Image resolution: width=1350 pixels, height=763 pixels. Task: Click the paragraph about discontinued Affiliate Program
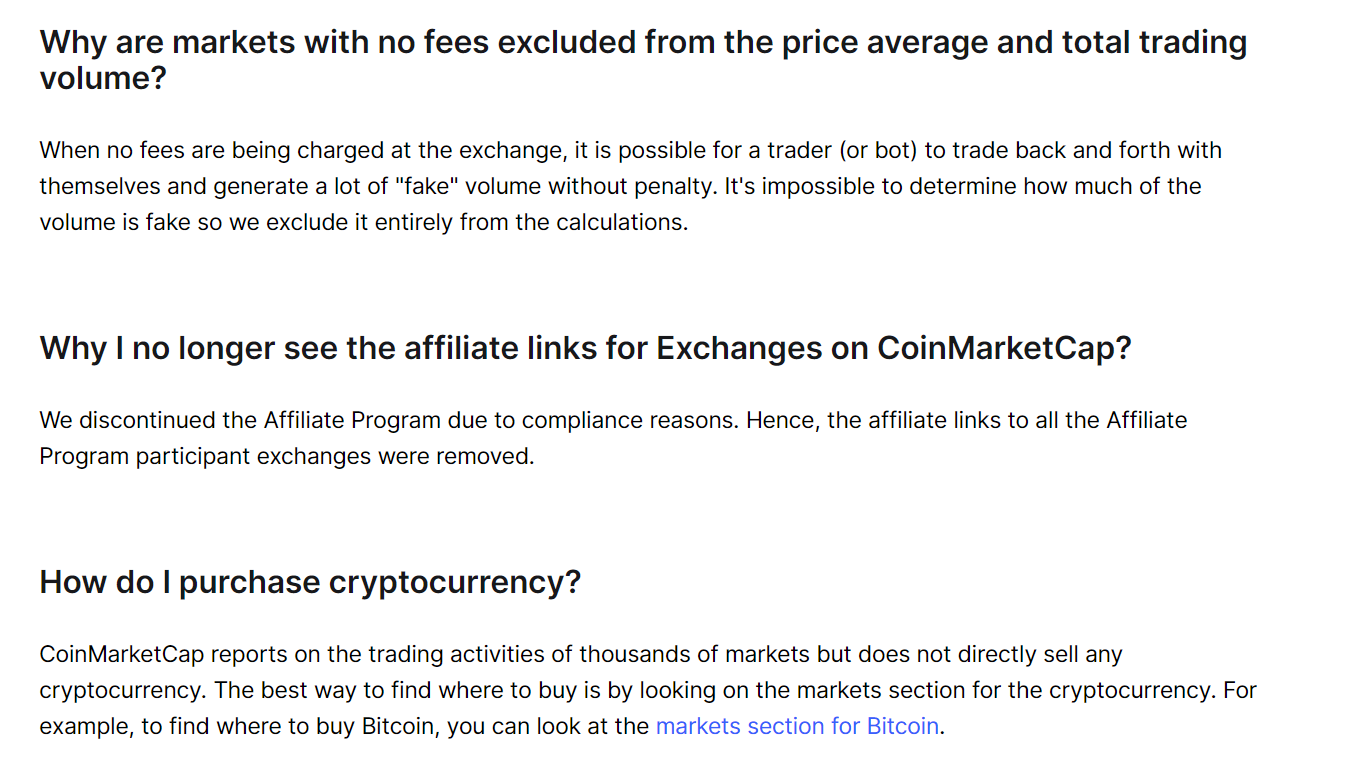click(613, 438)
